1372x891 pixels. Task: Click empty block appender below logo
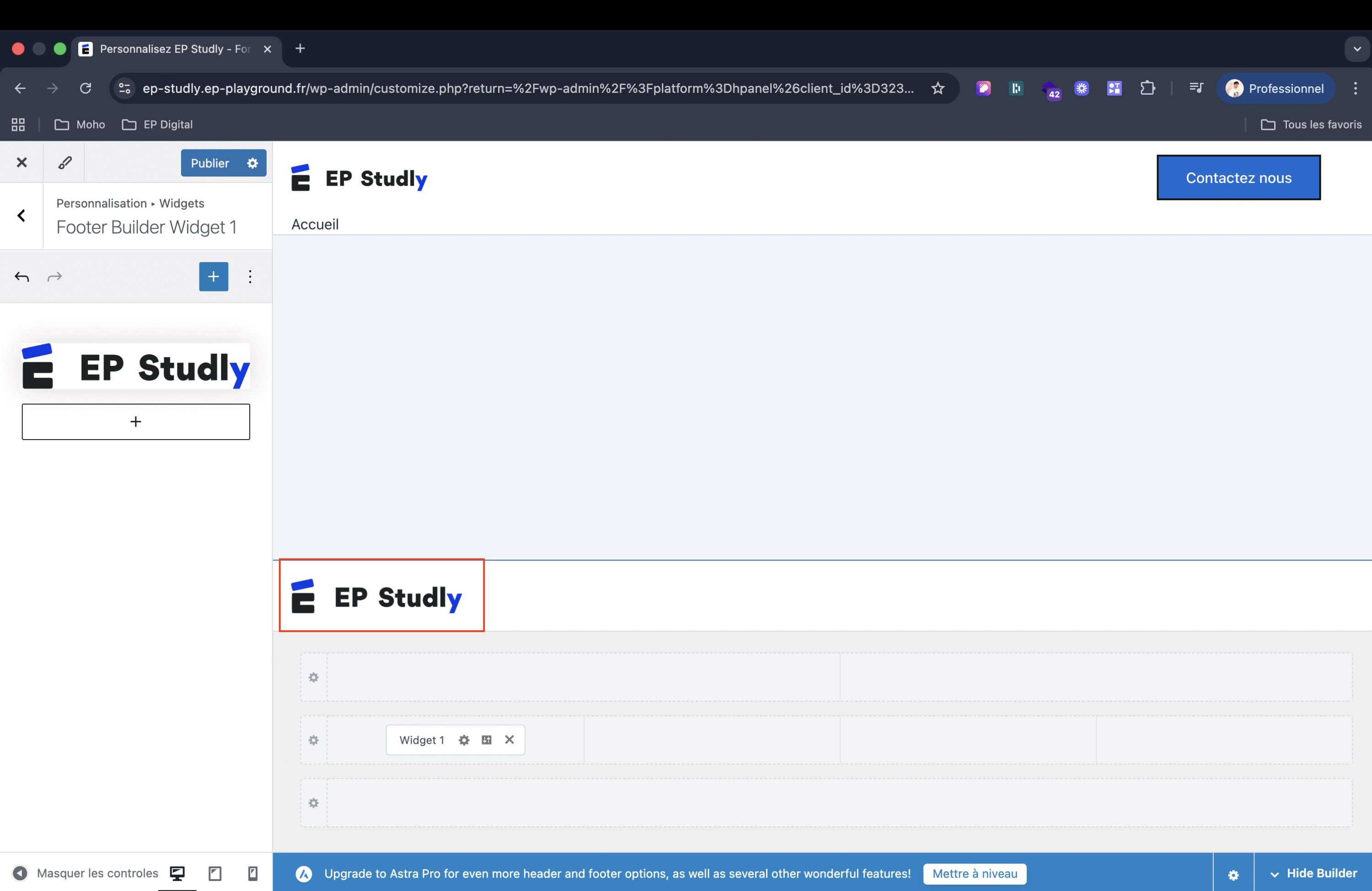point(135,422)
